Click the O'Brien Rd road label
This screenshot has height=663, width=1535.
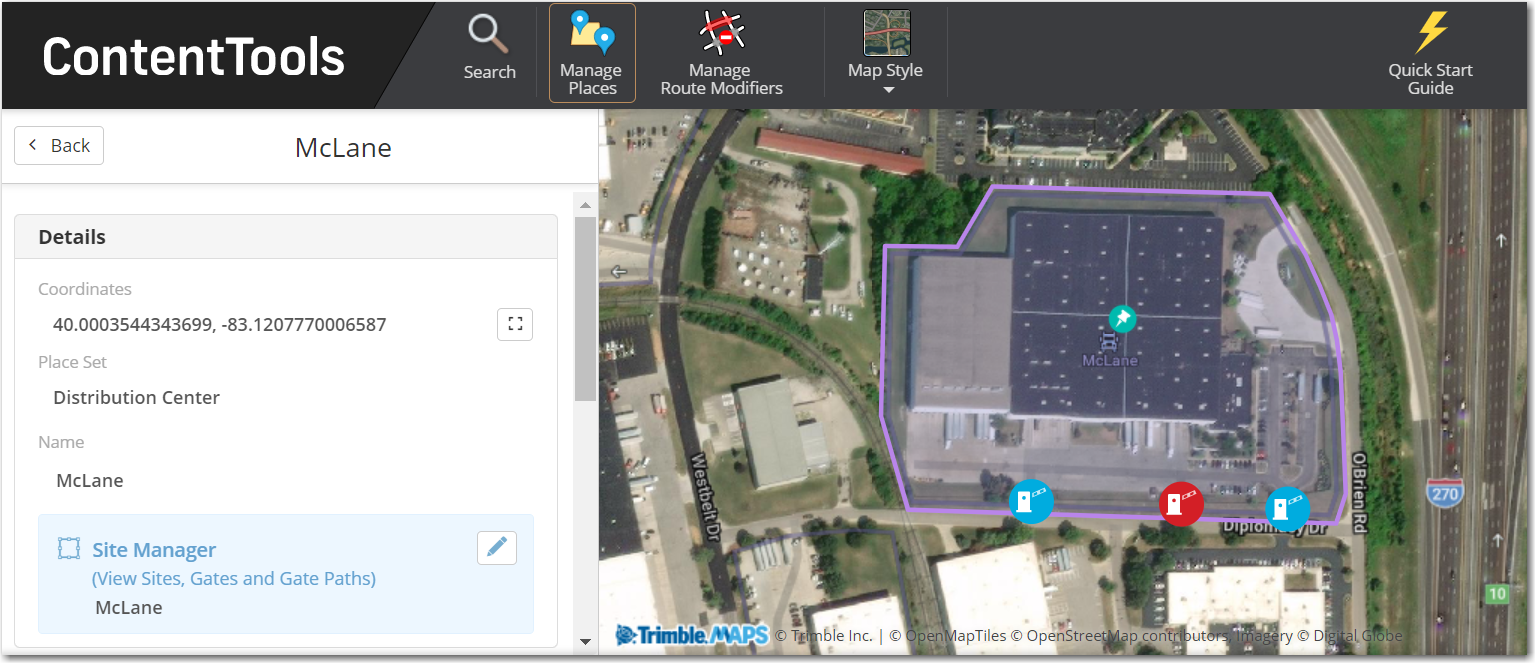[1359, 491]
